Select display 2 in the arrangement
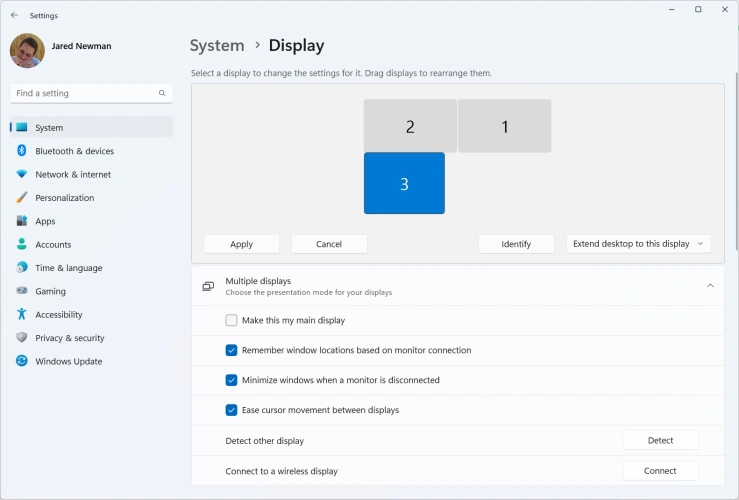Image resolution: width=739 pixels, height=500 pixels. 410,126
